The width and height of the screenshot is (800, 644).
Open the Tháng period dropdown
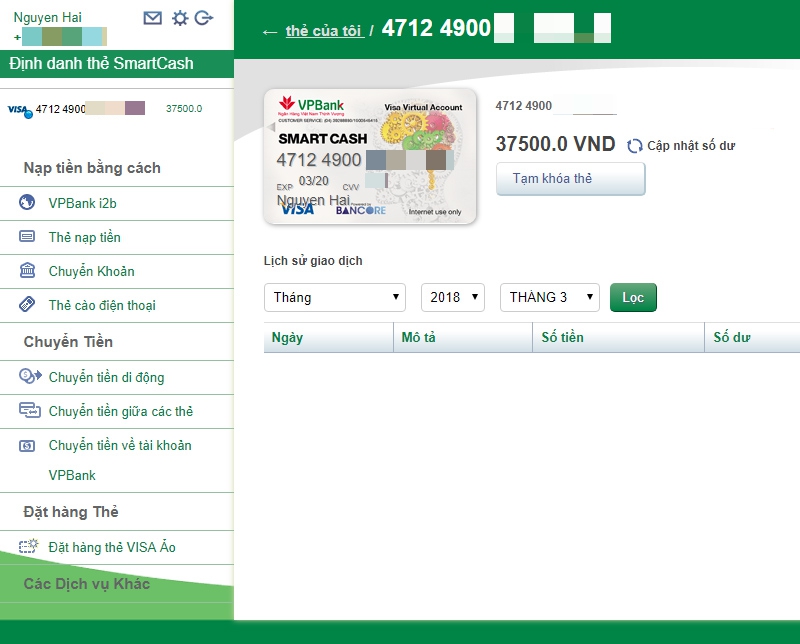tap(335, 298)
